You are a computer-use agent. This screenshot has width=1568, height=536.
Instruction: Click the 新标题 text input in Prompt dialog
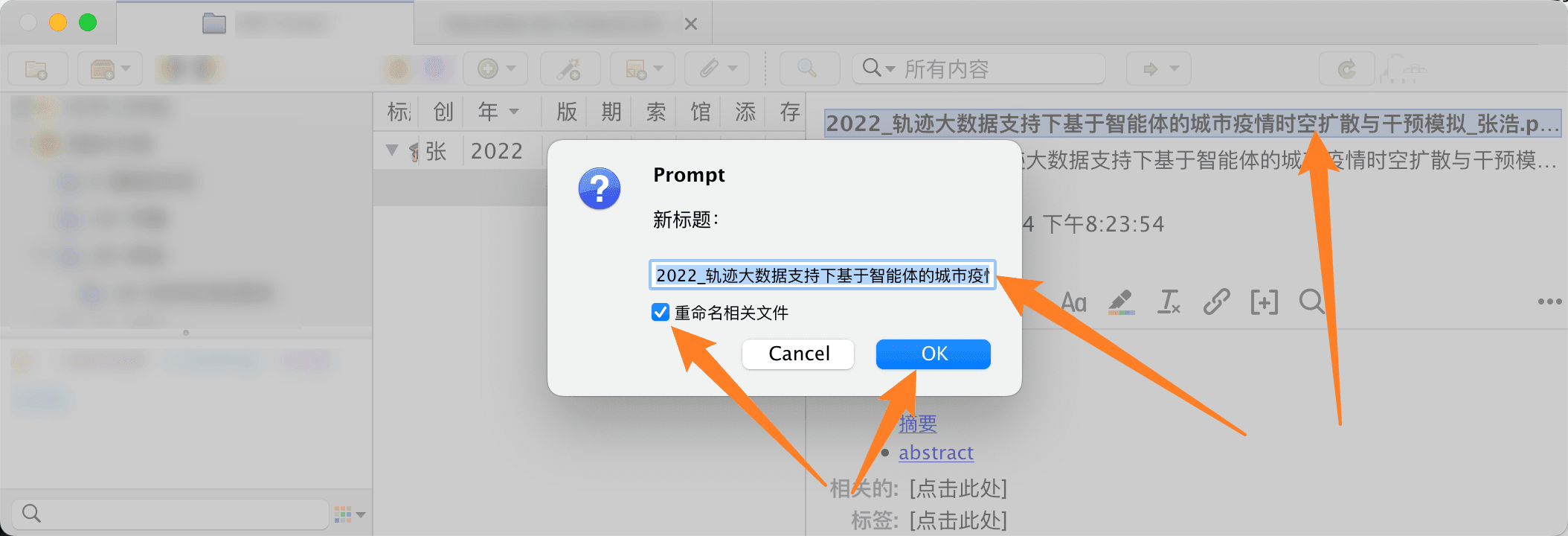822,275
